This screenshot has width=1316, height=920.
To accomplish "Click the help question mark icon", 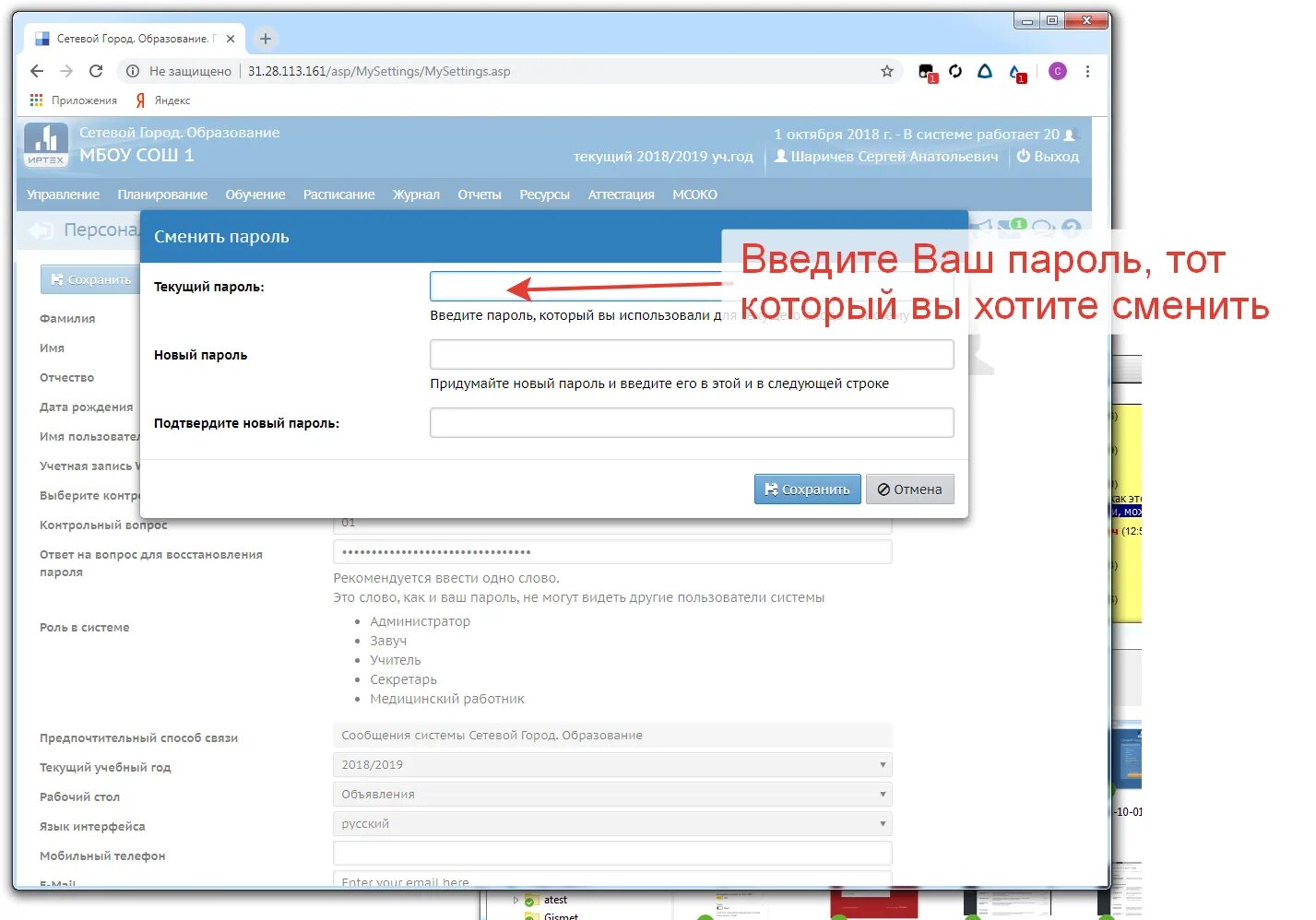I will coord(1071,229).
